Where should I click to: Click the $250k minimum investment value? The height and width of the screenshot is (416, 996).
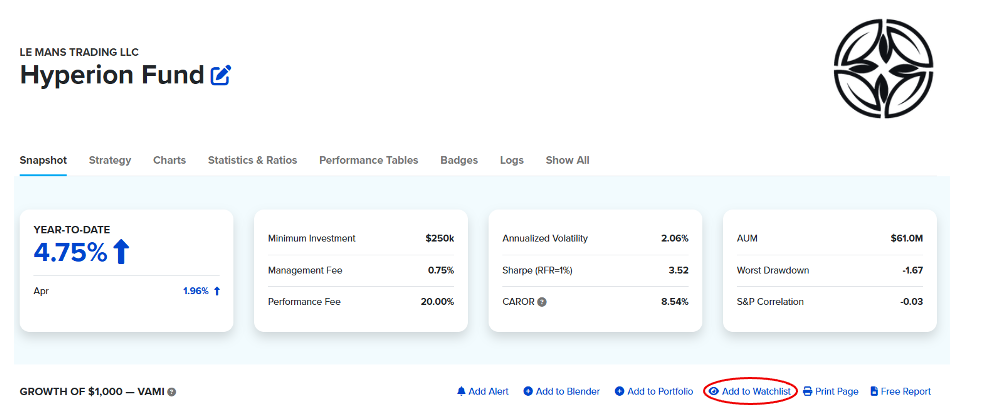coord(440,239)
